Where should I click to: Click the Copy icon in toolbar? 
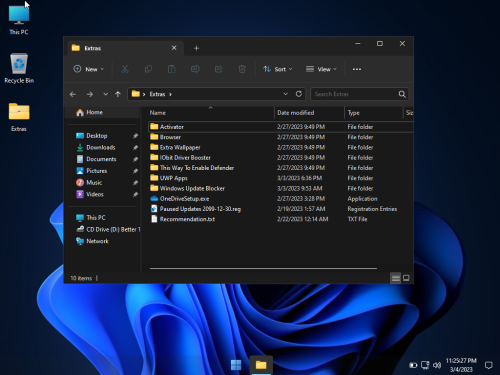pos(148,69)
